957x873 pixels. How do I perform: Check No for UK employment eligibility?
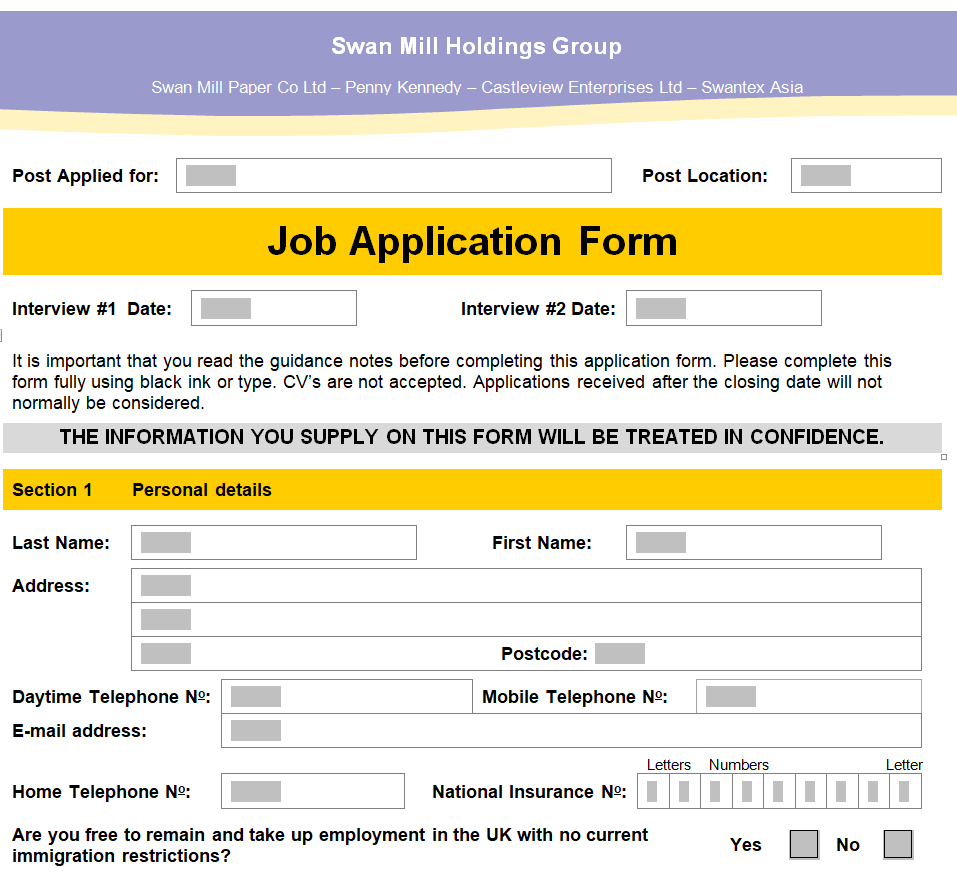pyautogui.click(x=898, y=845)
